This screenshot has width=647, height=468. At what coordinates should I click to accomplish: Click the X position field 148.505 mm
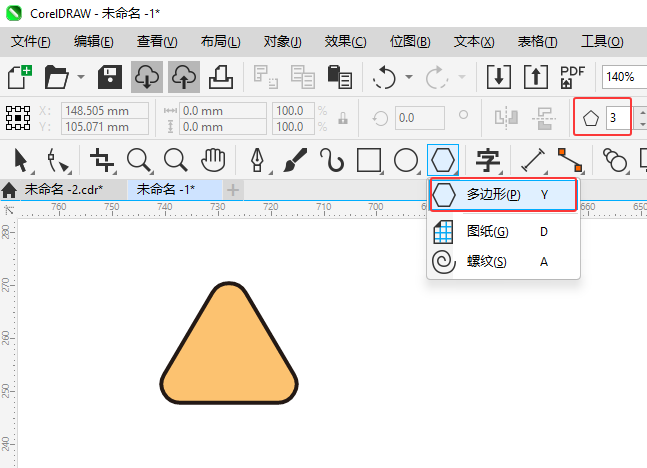[x=105, y=111]
